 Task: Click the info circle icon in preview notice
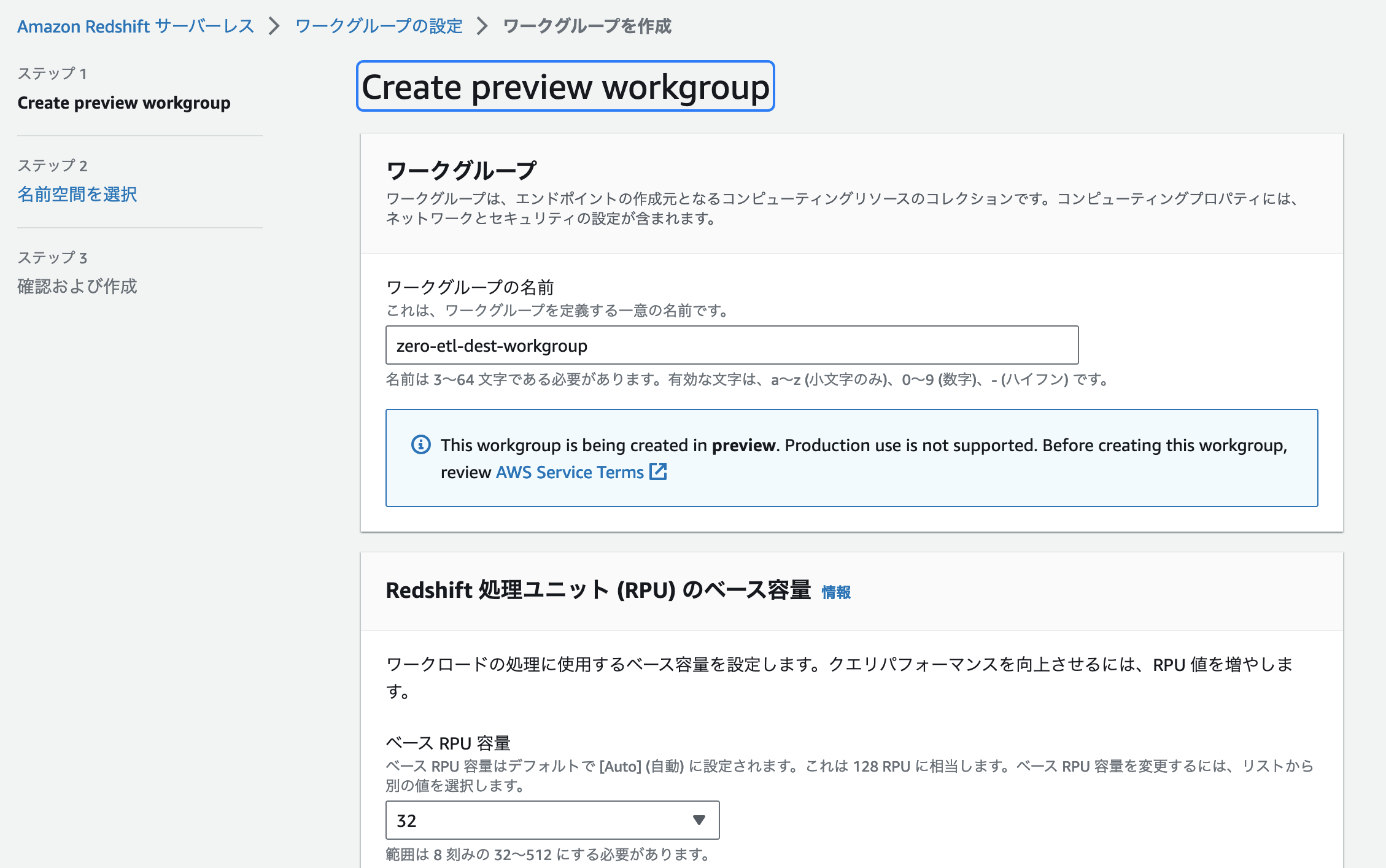click(x=420, y=444)
